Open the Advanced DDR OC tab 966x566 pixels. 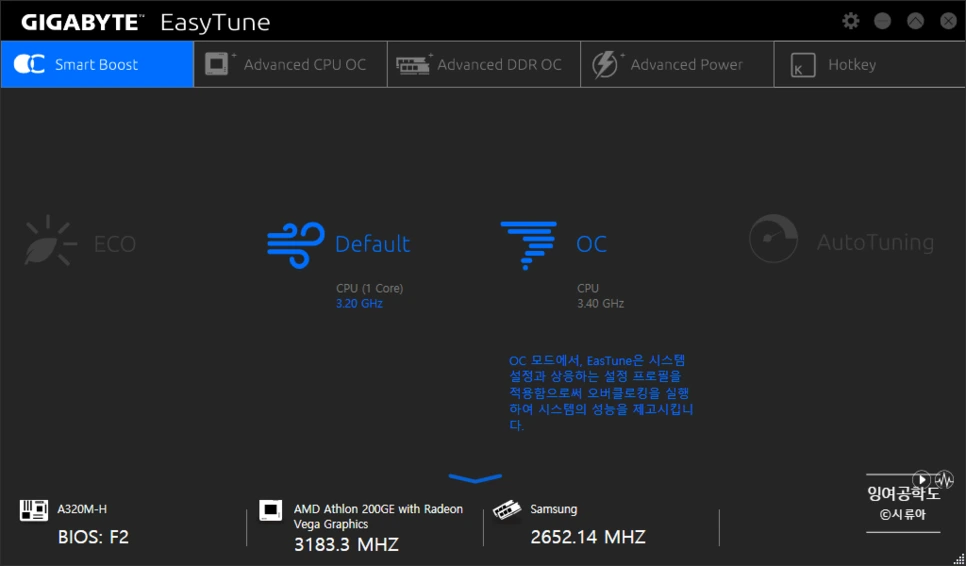pyautogui.click(x=484, y=65)
